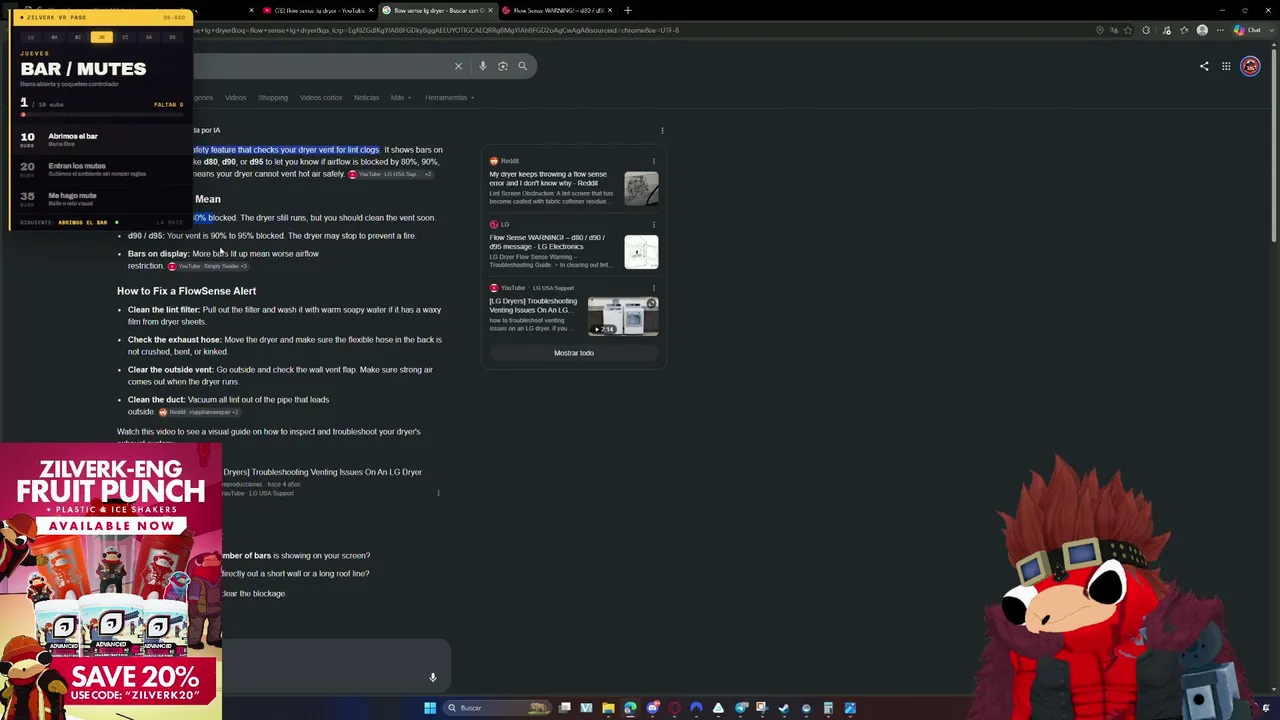1280x720 pixels.
Task: Open the Troubleshooting Venting Issues video title
Action: (322, 472)
